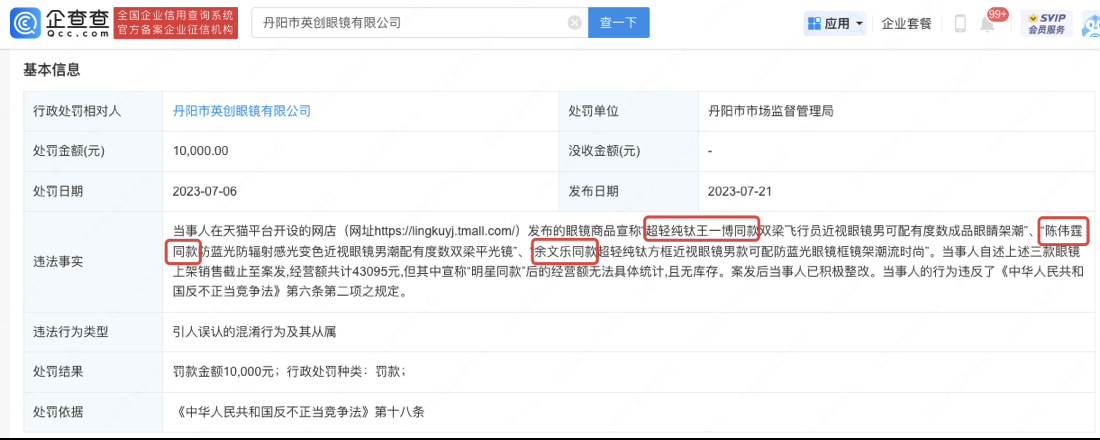1100x440 pixels.
Task: Click the lingkuyj.tmall.com URL in the violation text
Action: click(x=446, y=230)
